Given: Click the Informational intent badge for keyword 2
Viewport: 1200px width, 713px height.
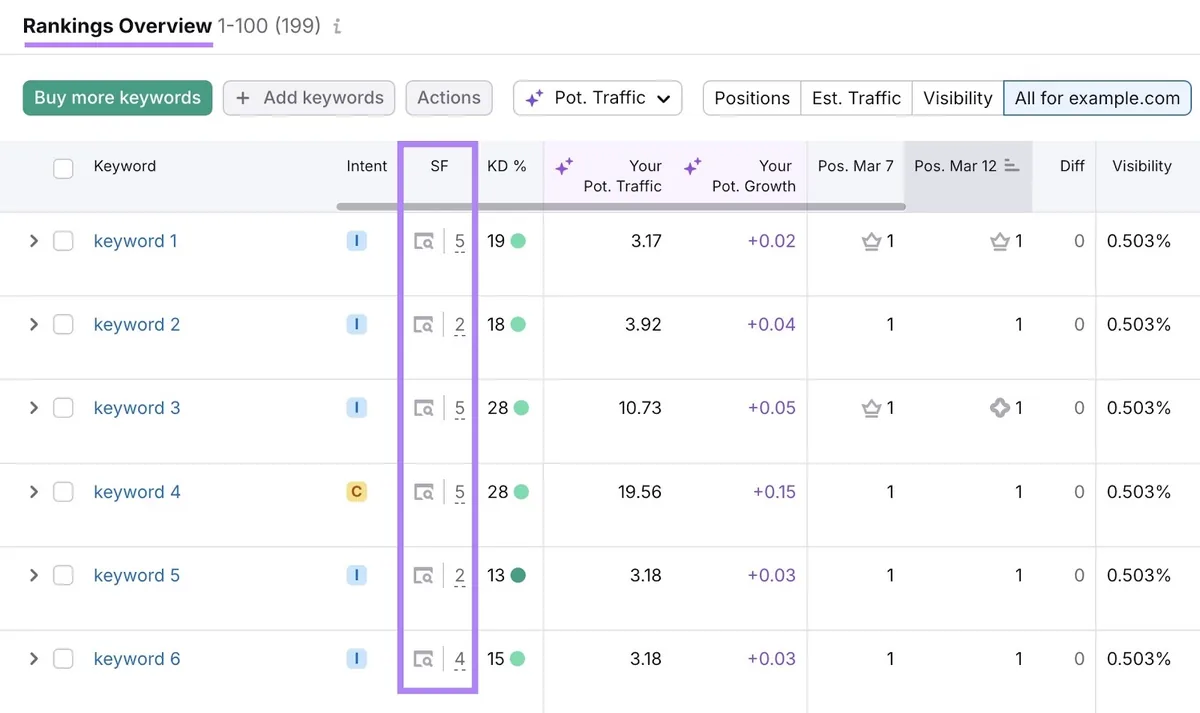Looking at the screenshot, I should tap(356, 325).
